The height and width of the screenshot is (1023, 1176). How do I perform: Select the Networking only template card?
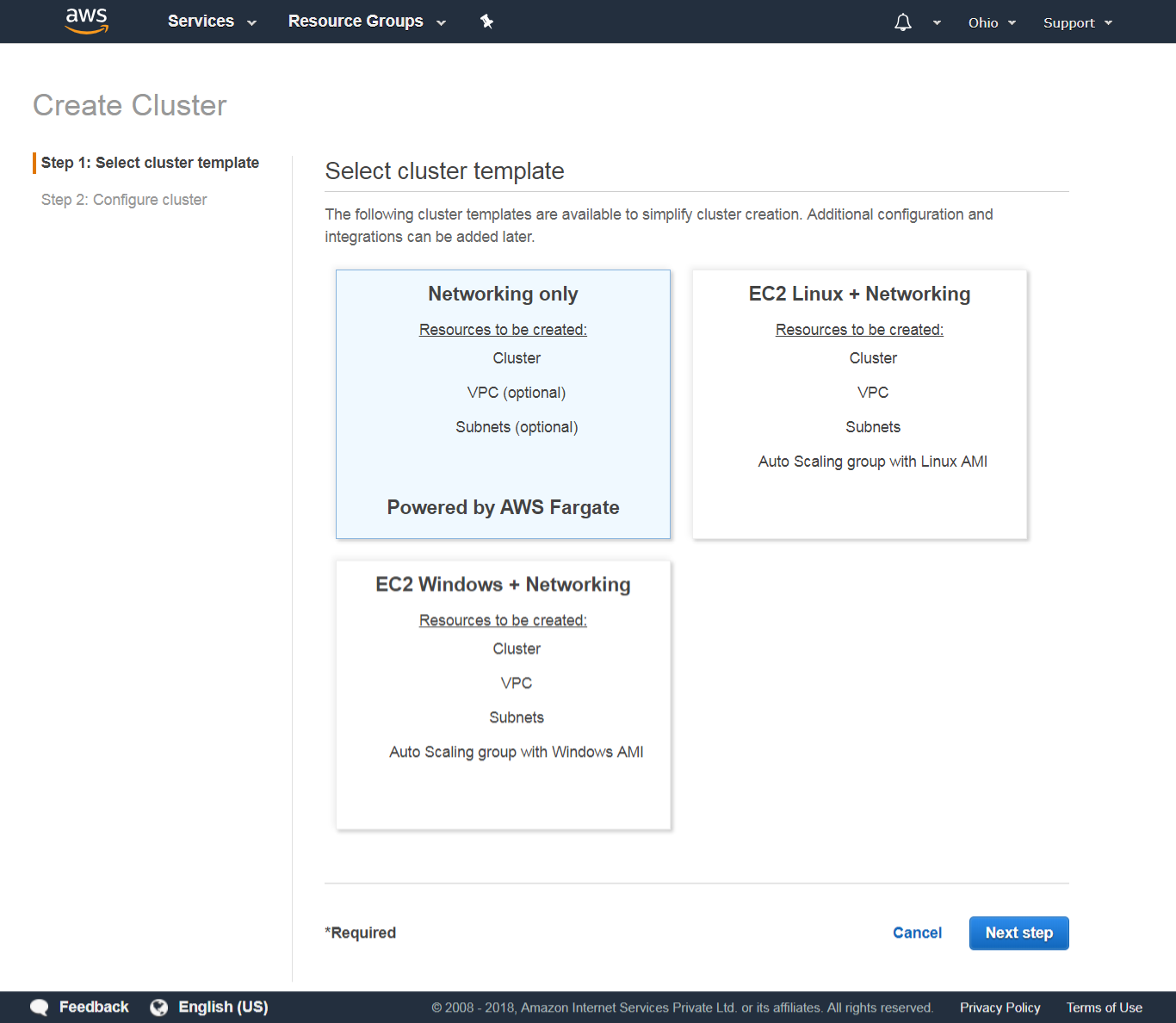pos(503,405)
